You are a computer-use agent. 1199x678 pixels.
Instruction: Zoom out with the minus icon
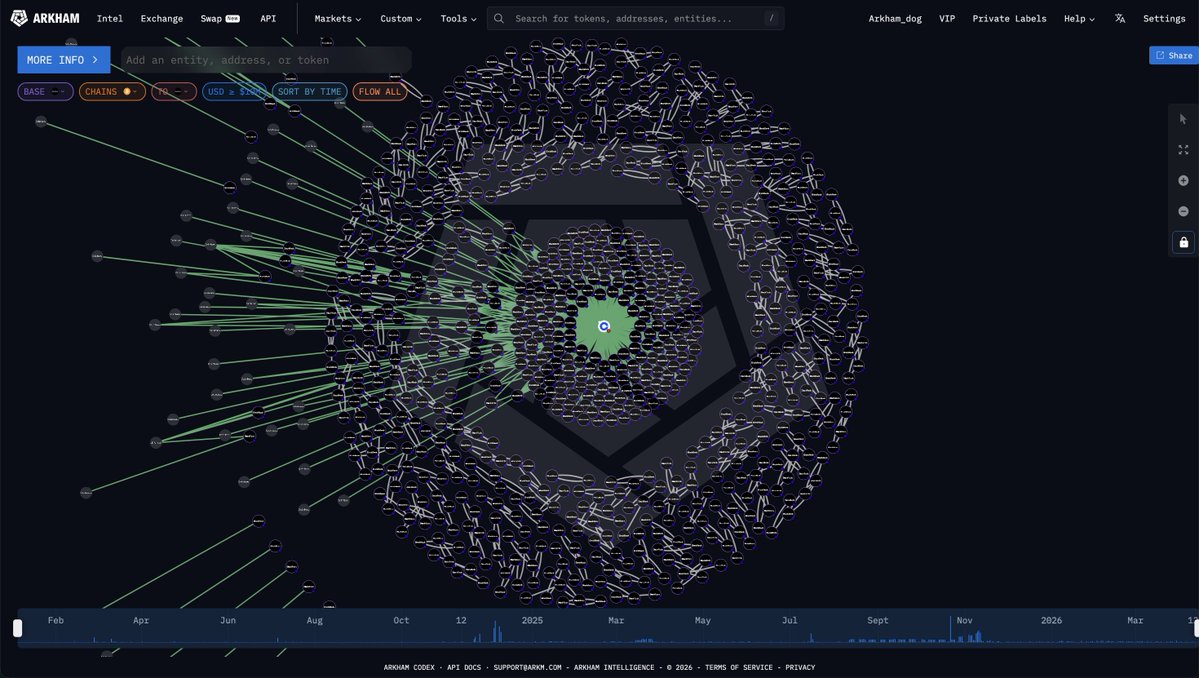click(1183, 211)
